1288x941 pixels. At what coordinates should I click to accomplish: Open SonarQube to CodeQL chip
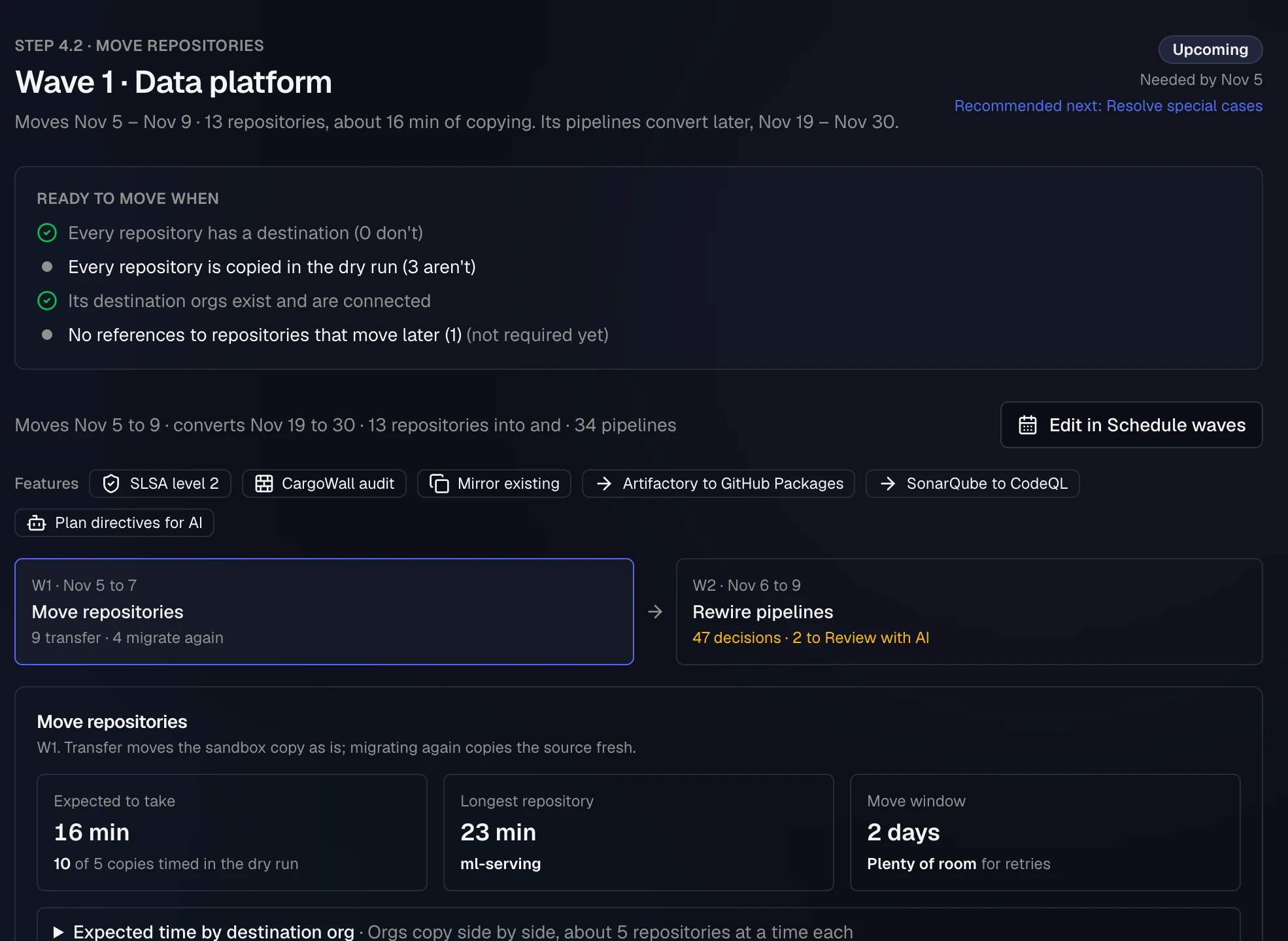[x=972, y=484]
